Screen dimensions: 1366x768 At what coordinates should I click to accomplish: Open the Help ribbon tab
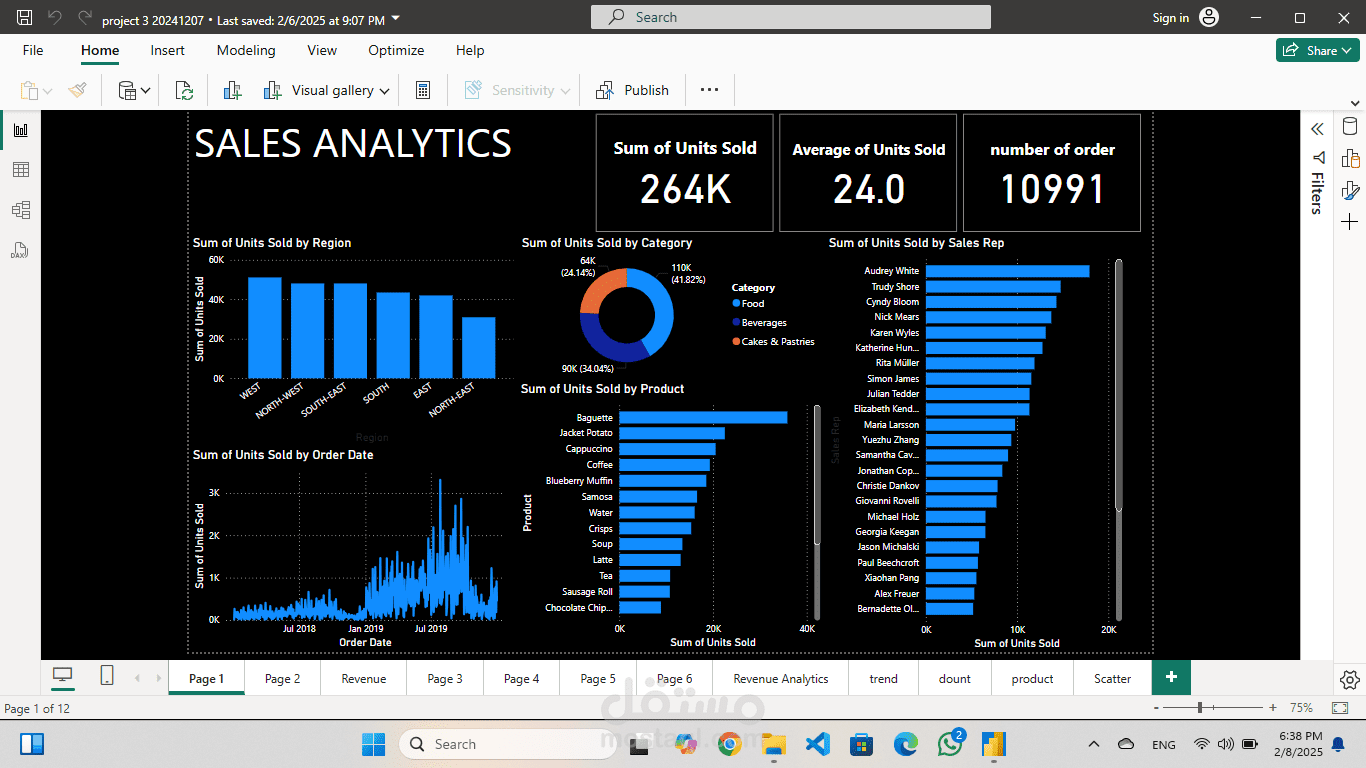click(x=470, y=50)
